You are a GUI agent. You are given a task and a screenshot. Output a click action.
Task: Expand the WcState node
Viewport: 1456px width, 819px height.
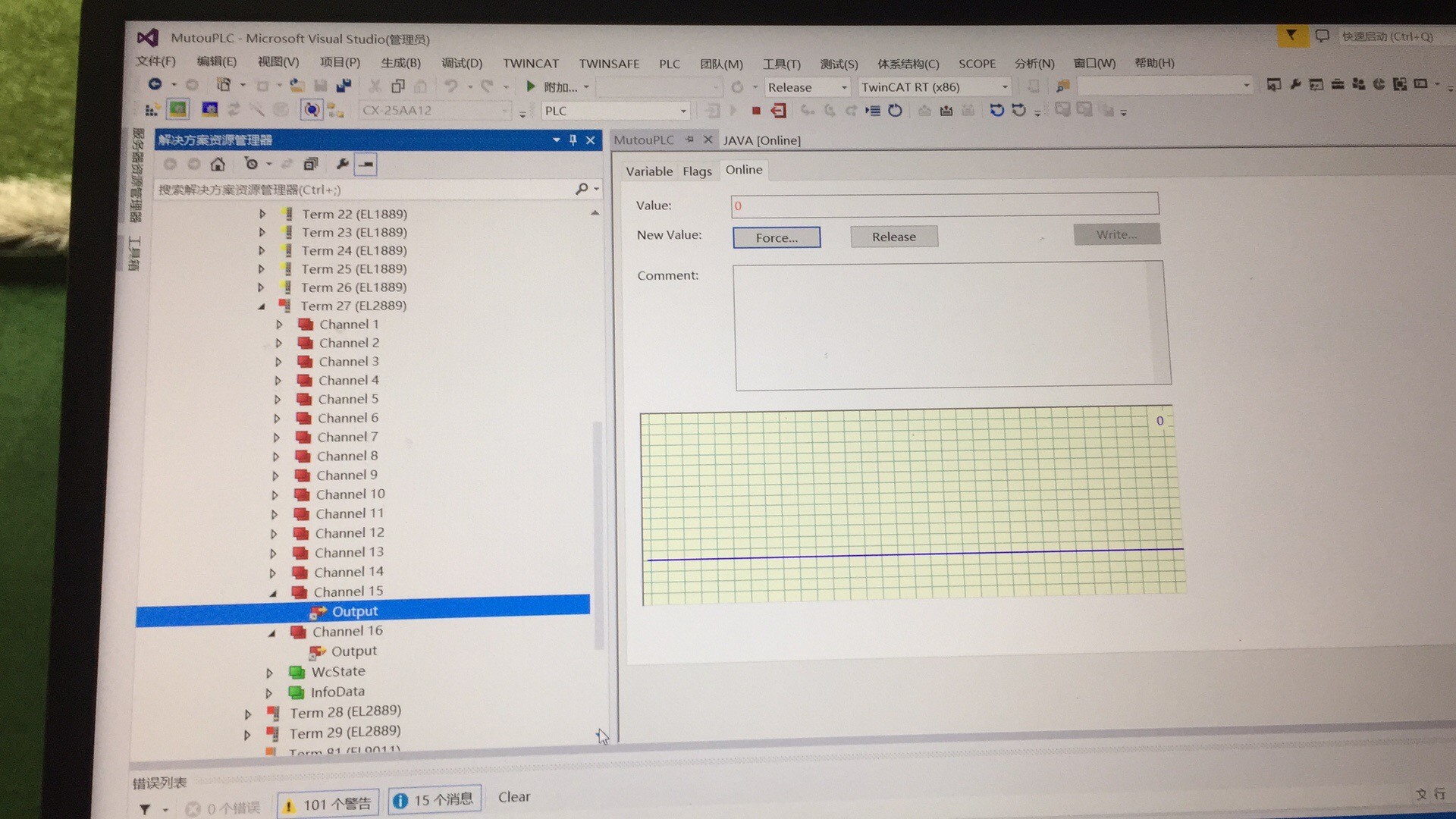point(269,673)
